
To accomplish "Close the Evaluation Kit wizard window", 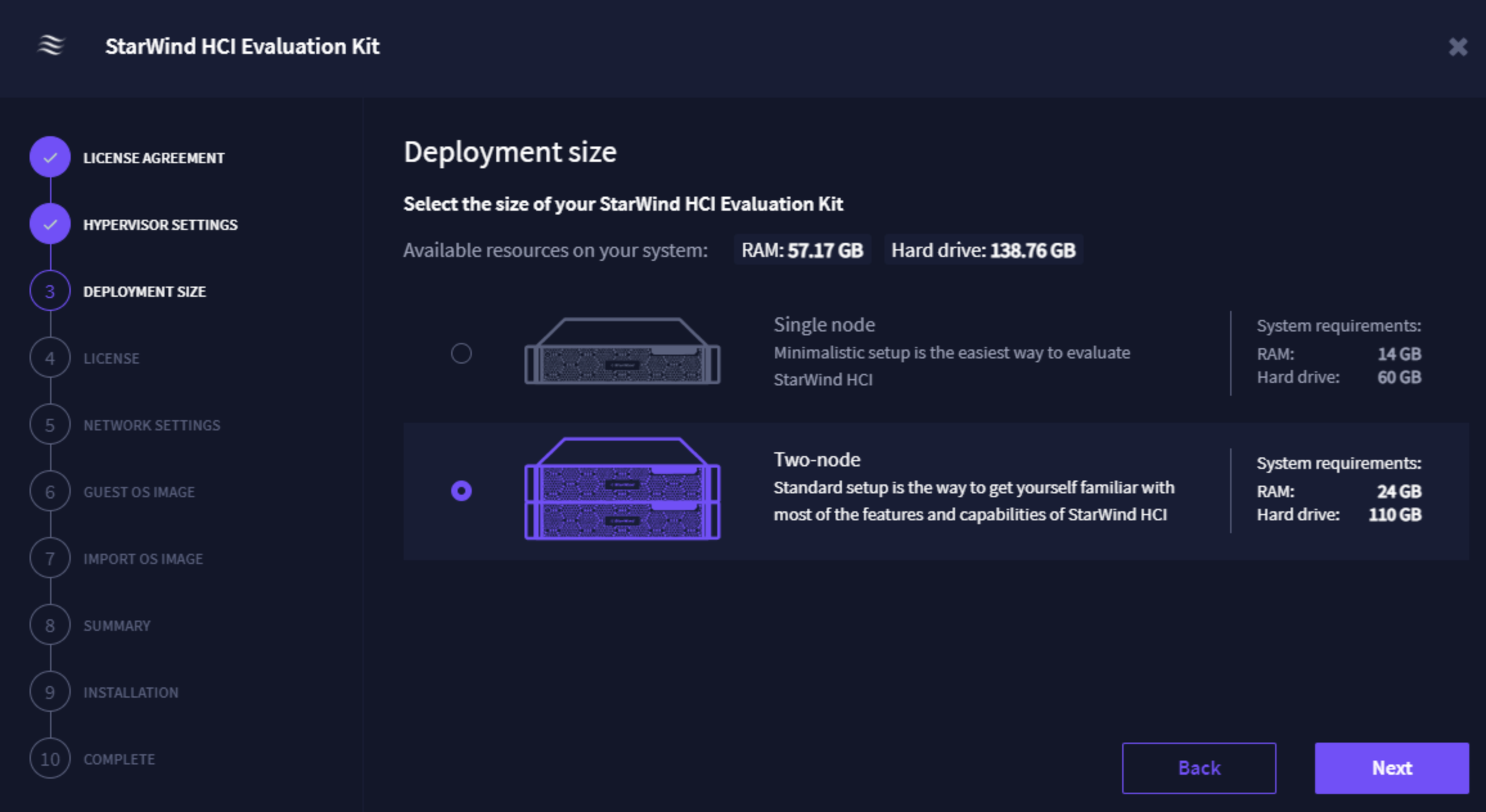I will 1458,47.
